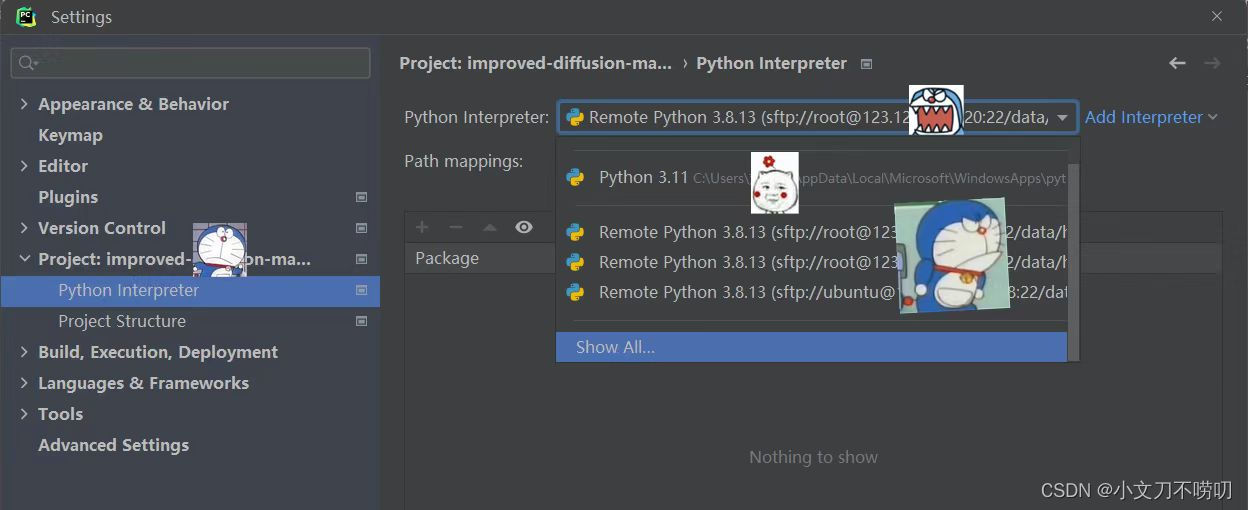Click project-level icon beside Project Structure
The height and width of the screenshot is (510, 1248).
pyautogui.click(x=362, y=321)
